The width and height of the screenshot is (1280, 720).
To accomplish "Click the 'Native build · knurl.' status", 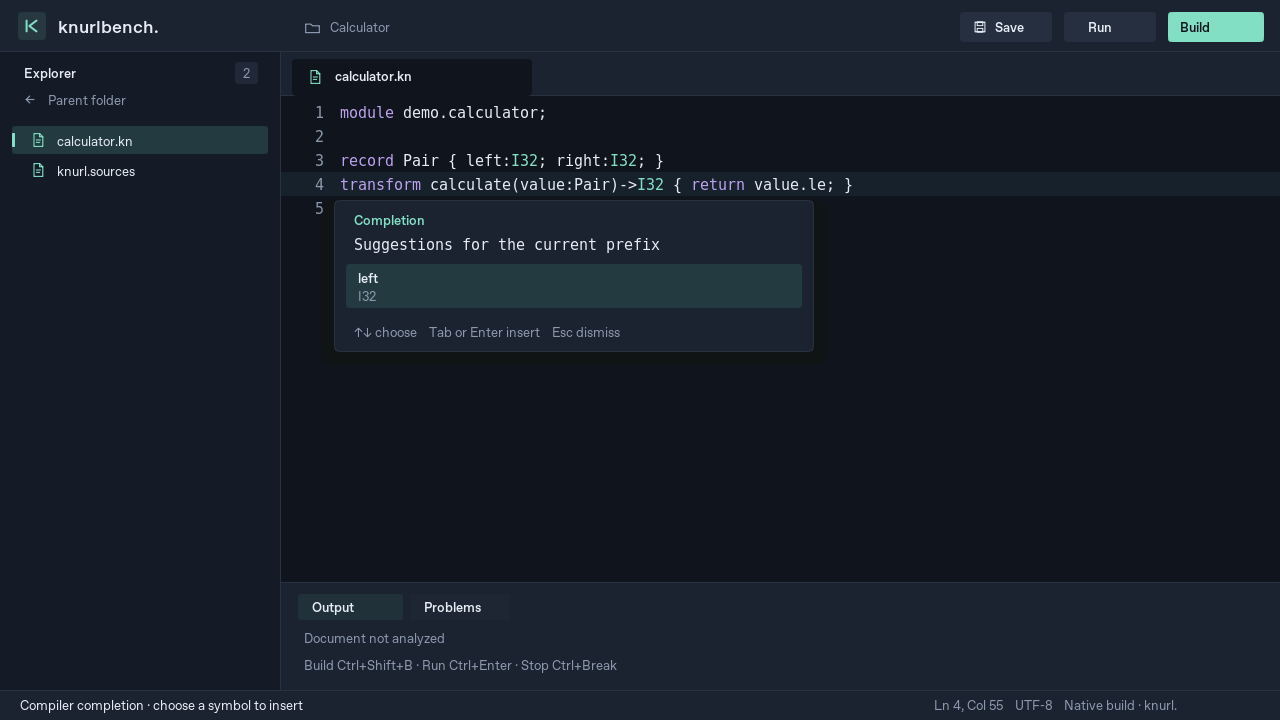I will [x=1120, y=705].
